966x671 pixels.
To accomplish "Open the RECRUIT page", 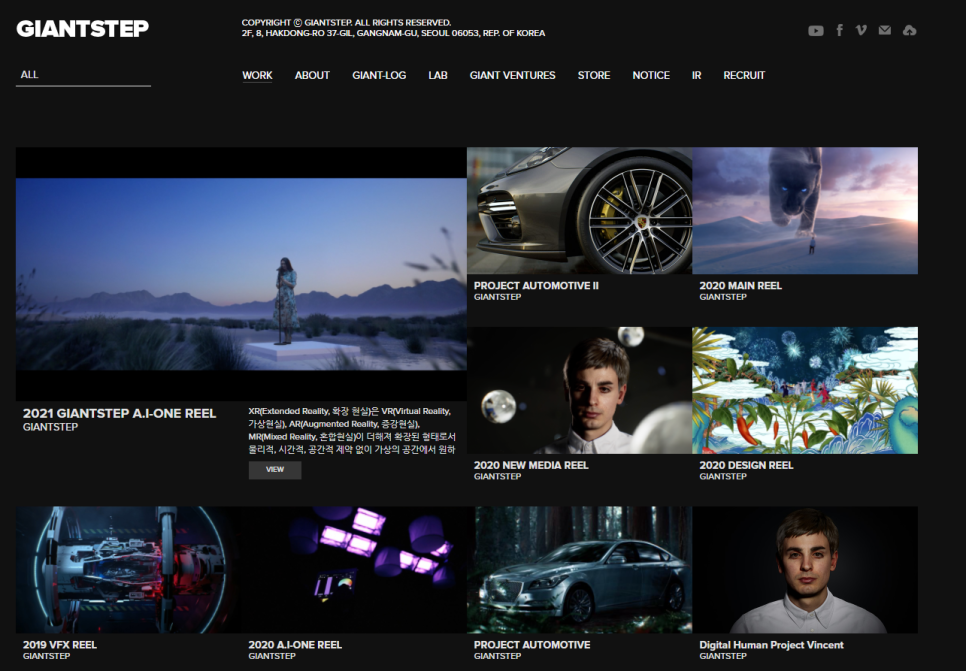I will coord(744,75).
